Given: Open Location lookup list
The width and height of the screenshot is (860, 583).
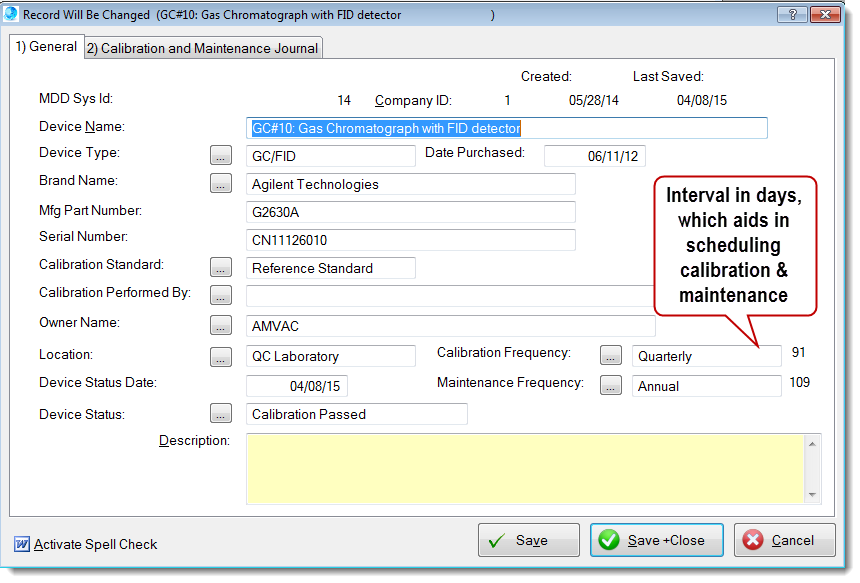Looking at the screenshot, I should coord(221,356).
